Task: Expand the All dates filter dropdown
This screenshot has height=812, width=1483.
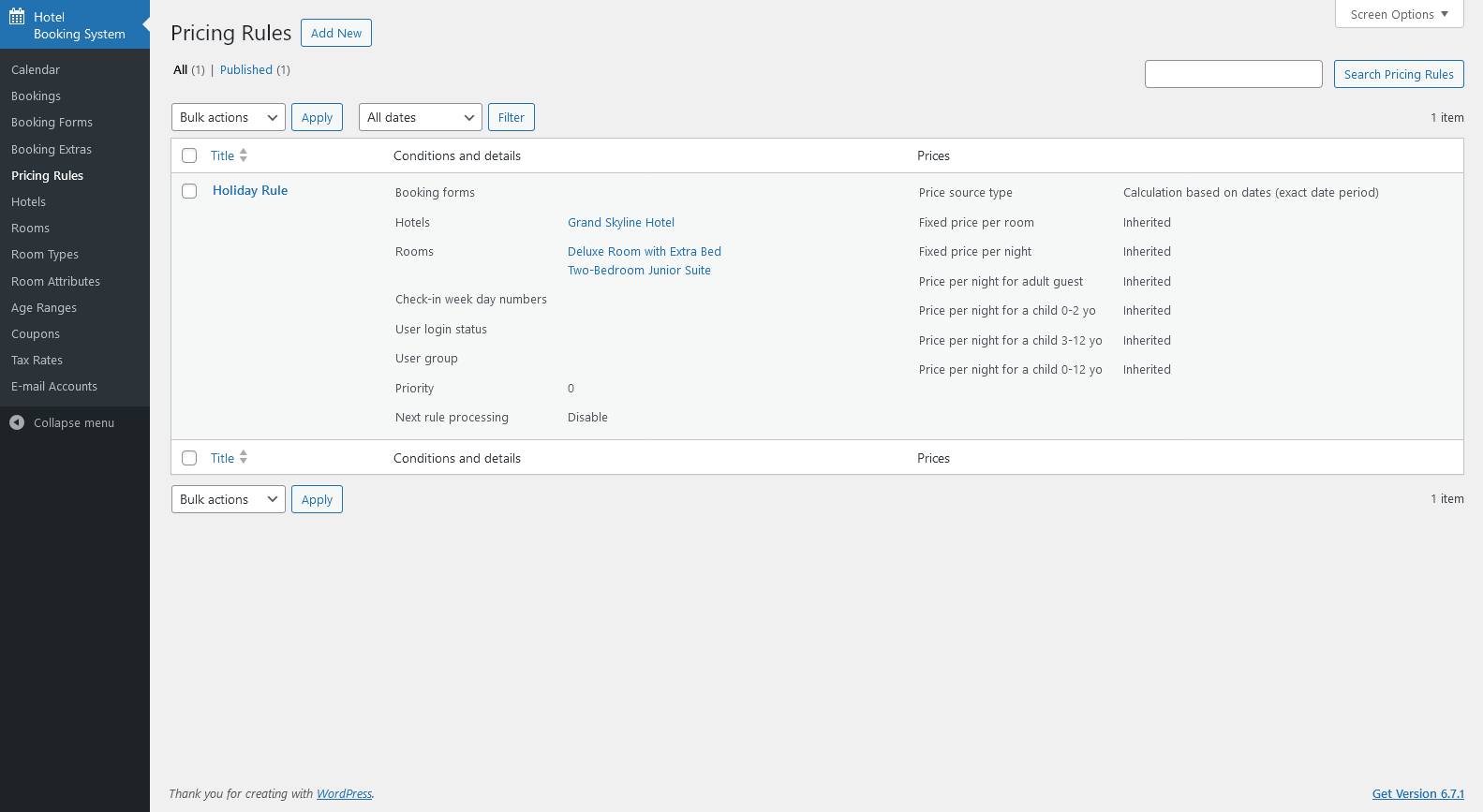Action: click(x=420, y=117)
